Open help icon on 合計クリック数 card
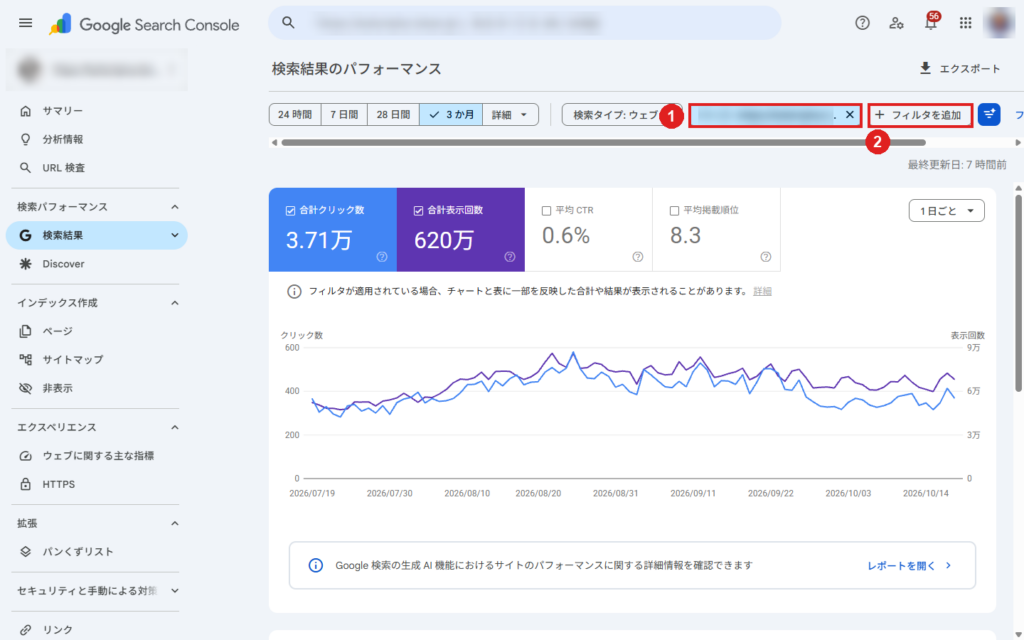Screen dimensions: 1024x640 (382, 257)
